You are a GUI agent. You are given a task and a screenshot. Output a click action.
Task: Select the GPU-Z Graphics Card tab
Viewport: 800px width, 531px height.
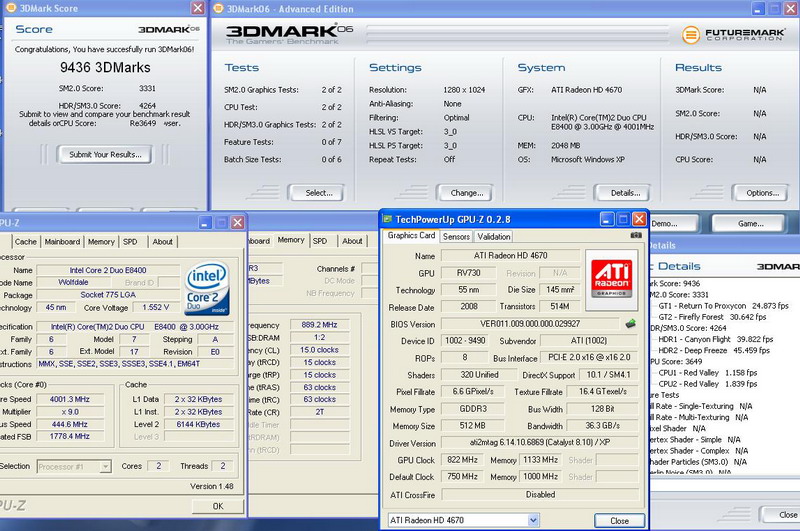411,235
